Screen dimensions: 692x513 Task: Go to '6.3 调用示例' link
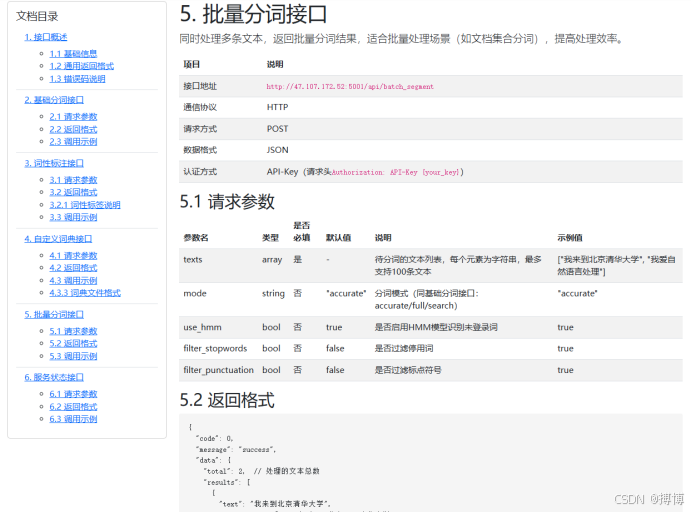click(73, 419)
